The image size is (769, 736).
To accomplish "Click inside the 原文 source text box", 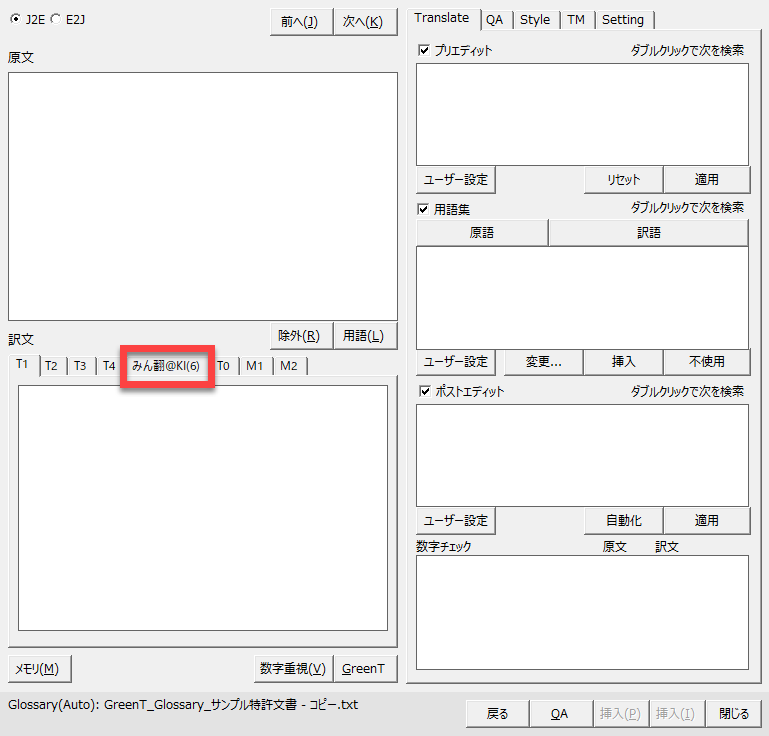I will pos(202,196).
